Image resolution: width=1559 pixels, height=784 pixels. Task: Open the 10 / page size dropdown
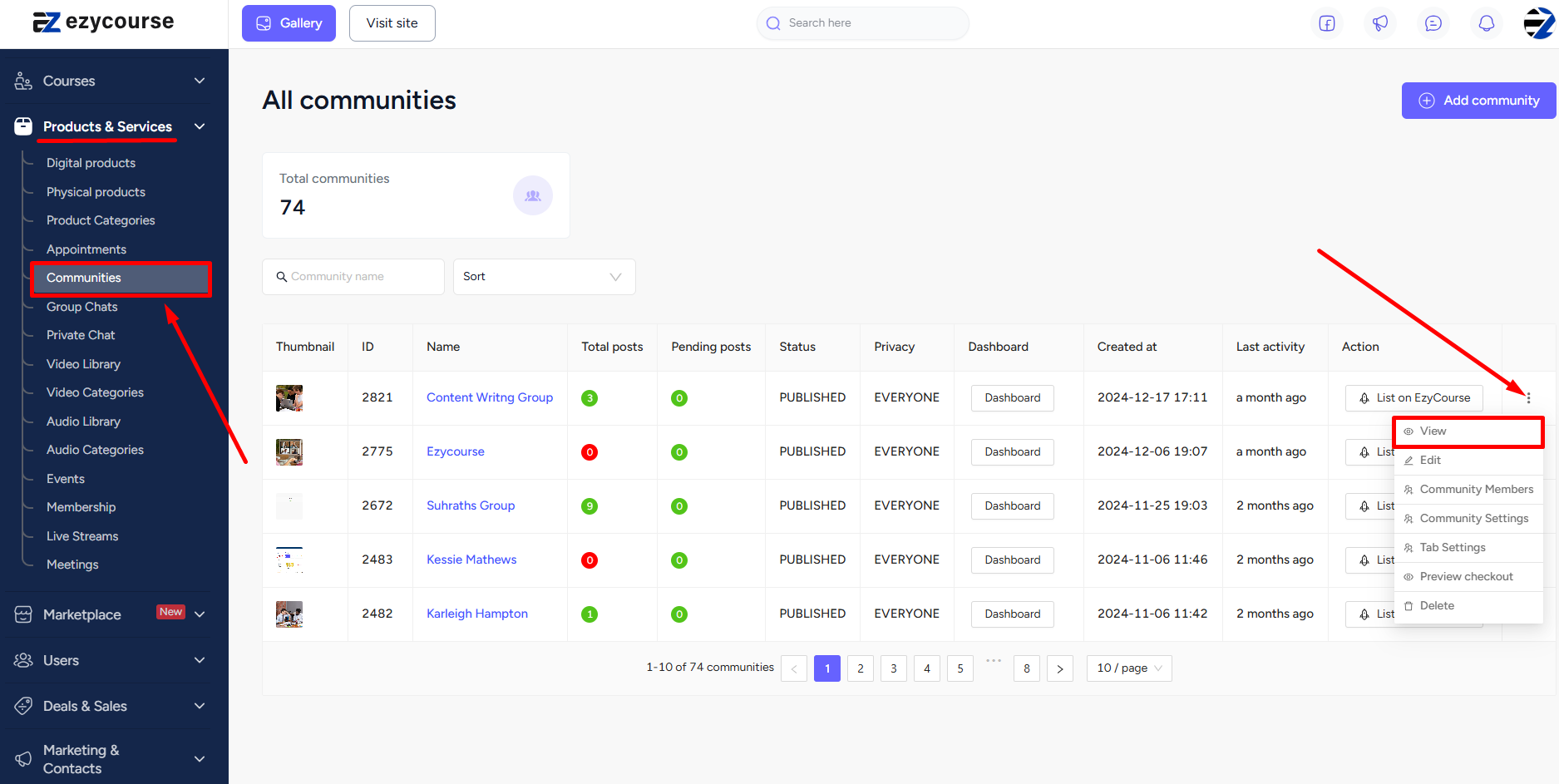click(x=1129, y=668)
